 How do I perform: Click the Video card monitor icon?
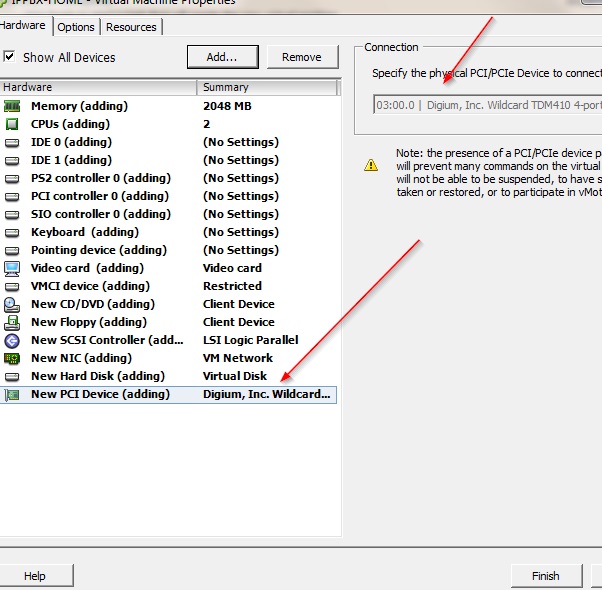(12, 268)
